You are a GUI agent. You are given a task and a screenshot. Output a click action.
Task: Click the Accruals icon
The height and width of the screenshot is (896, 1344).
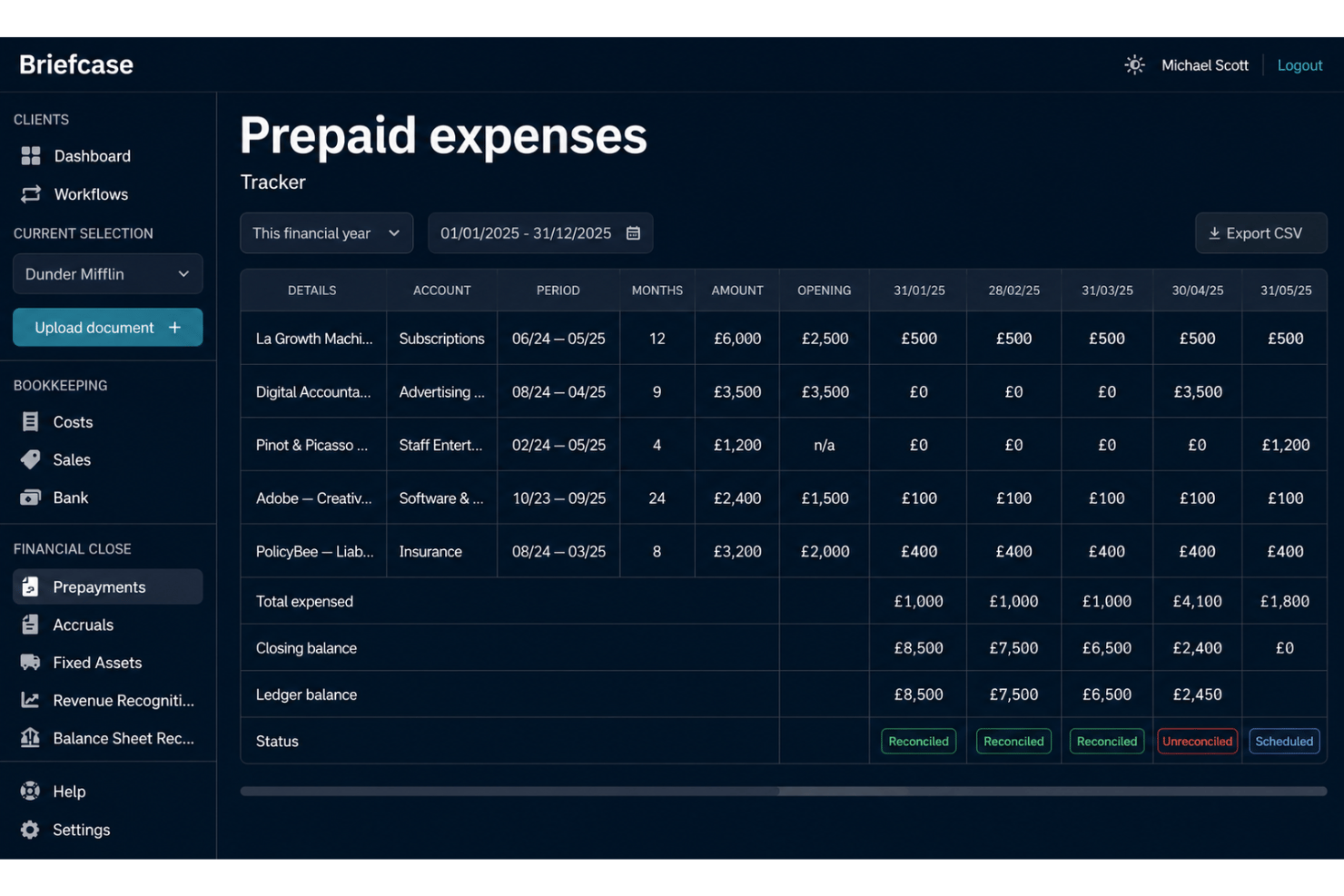30,625
